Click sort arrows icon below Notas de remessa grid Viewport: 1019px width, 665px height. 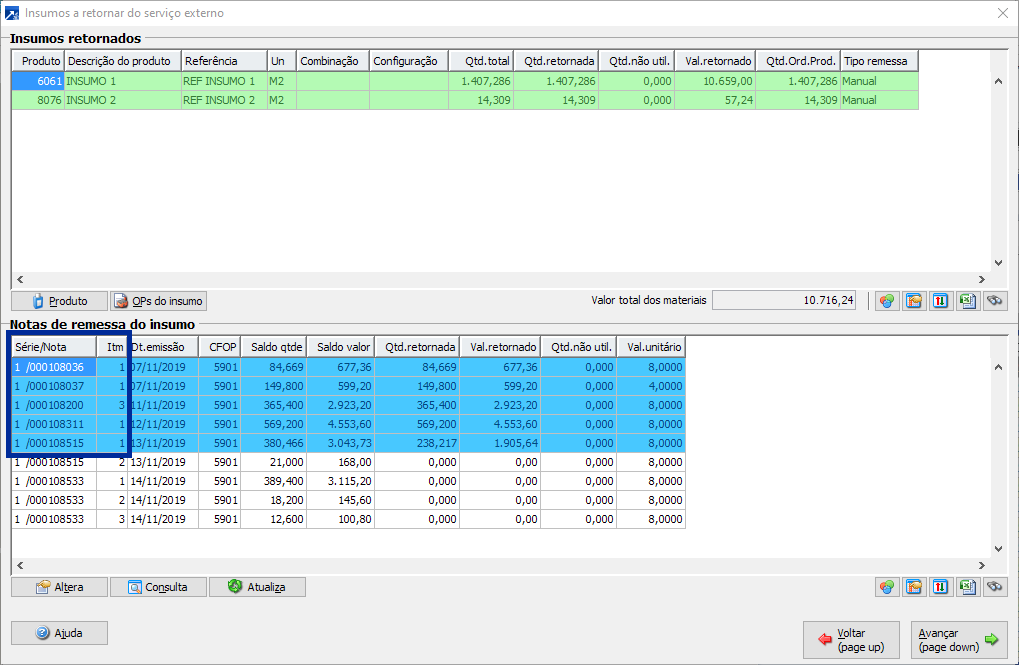[940, 587]
